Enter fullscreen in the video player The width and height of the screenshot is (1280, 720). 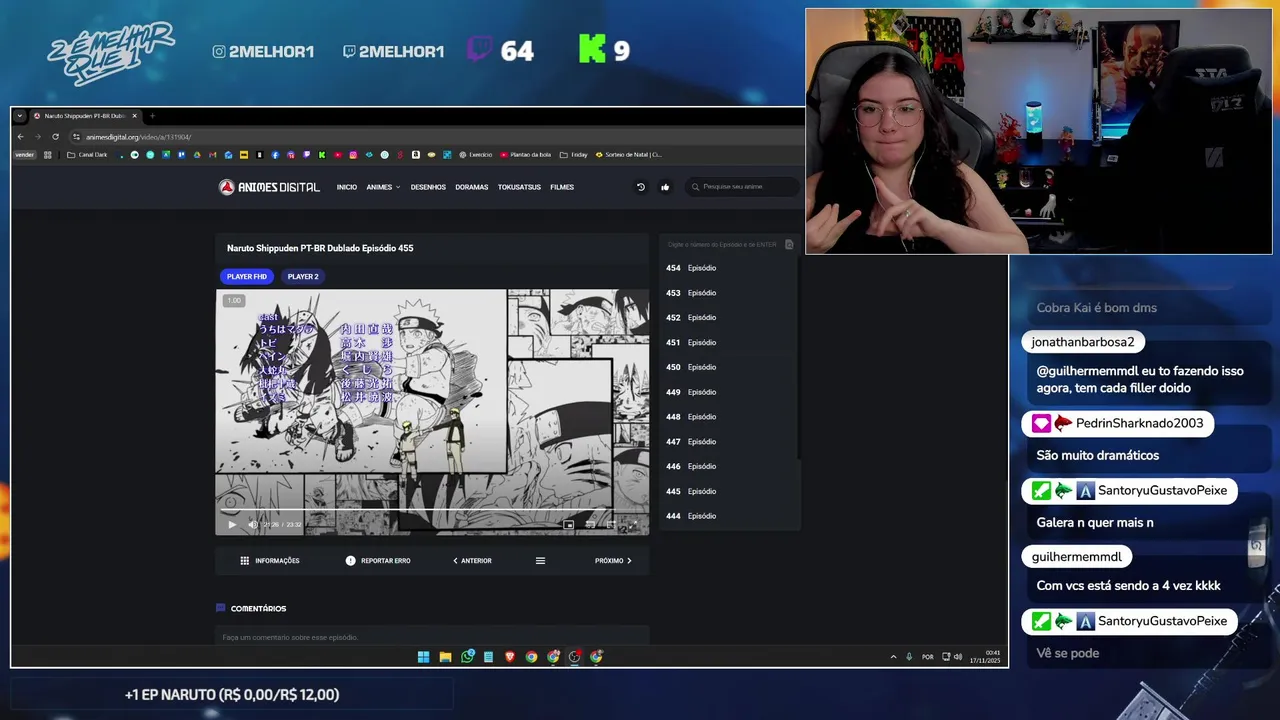632,524
